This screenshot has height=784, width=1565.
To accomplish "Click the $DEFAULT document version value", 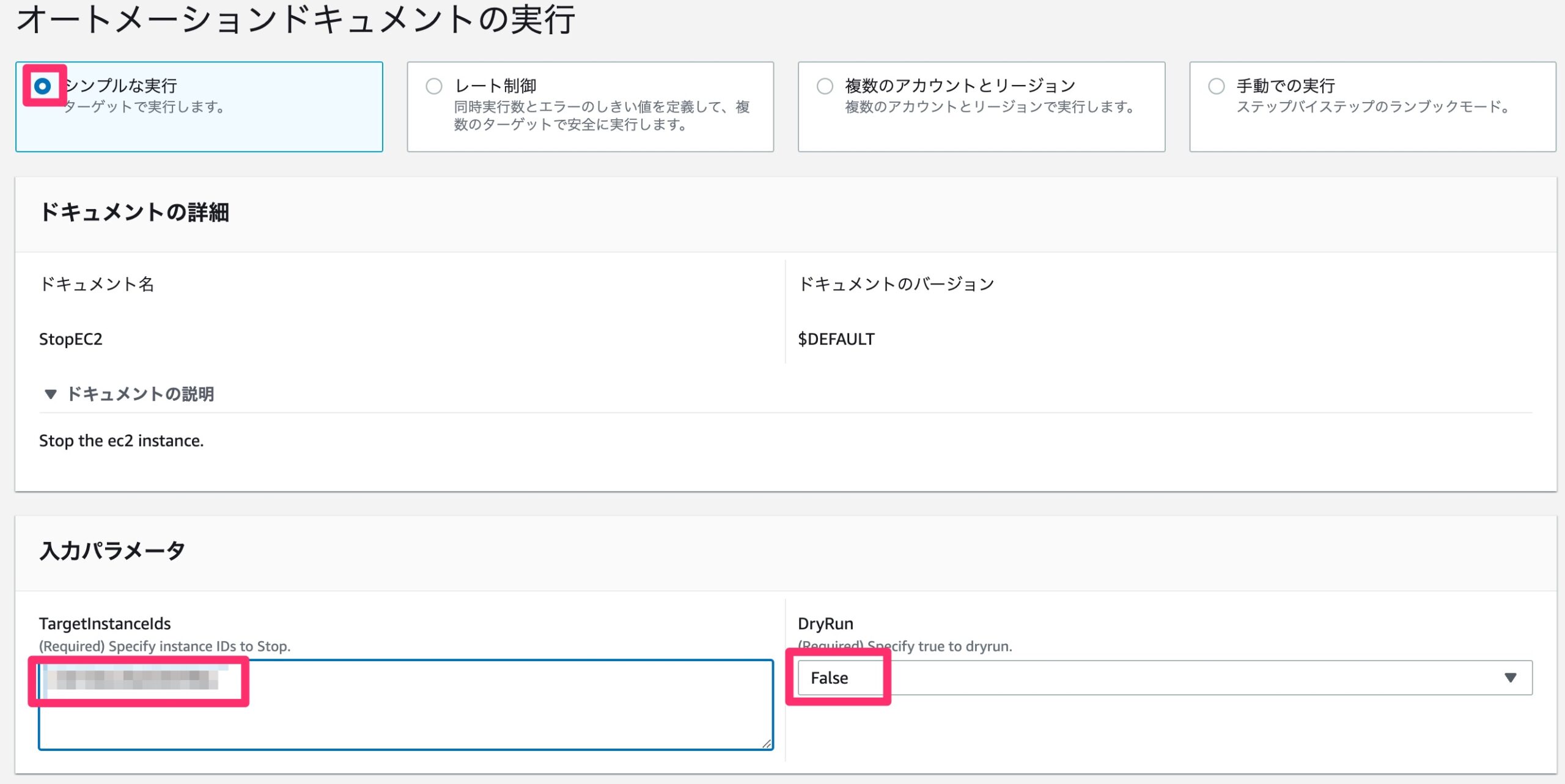I will pyautogui.click(x=836, y=339).
